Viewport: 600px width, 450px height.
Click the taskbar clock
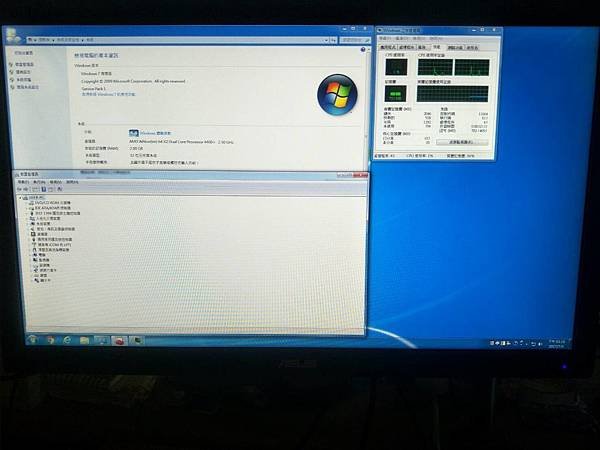(557, 343)
